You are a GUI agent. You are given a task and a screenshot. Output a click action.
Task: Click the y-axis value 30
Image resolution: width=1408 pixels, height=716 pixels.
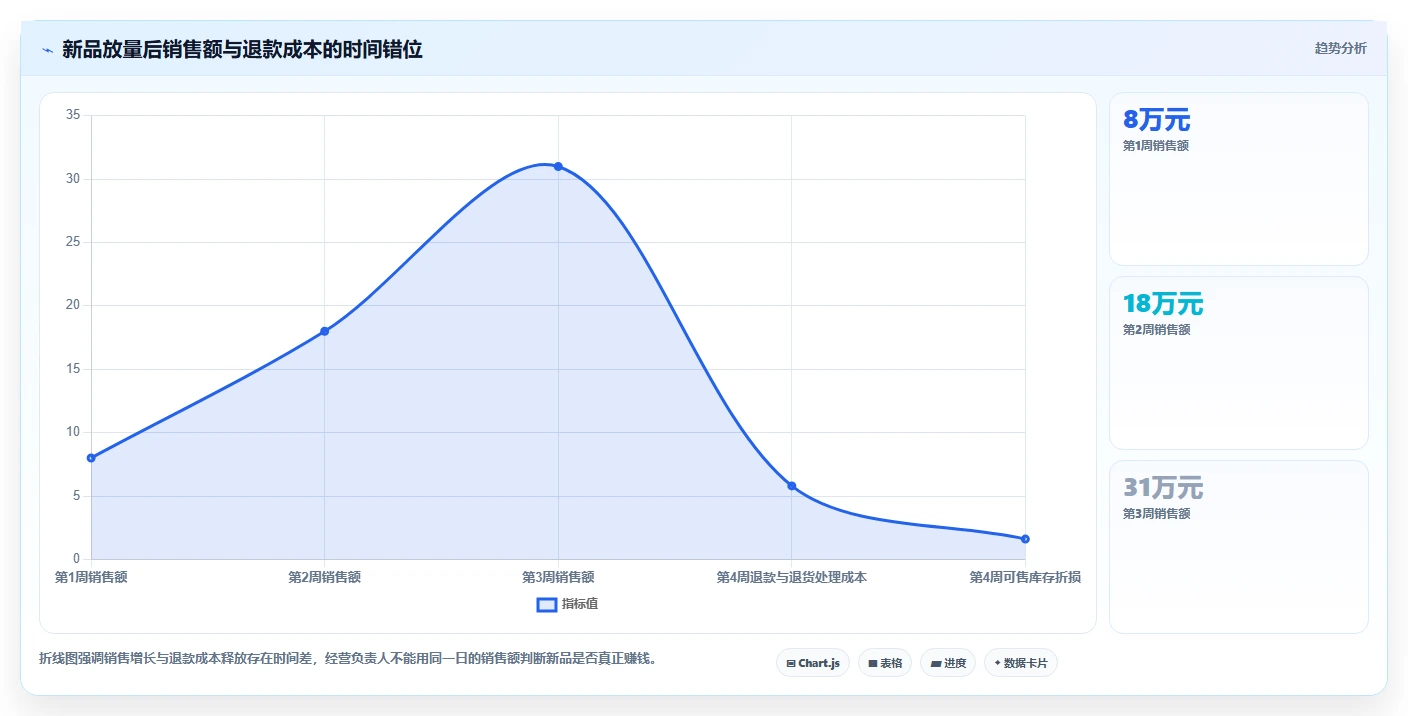(x=73, y=179)
